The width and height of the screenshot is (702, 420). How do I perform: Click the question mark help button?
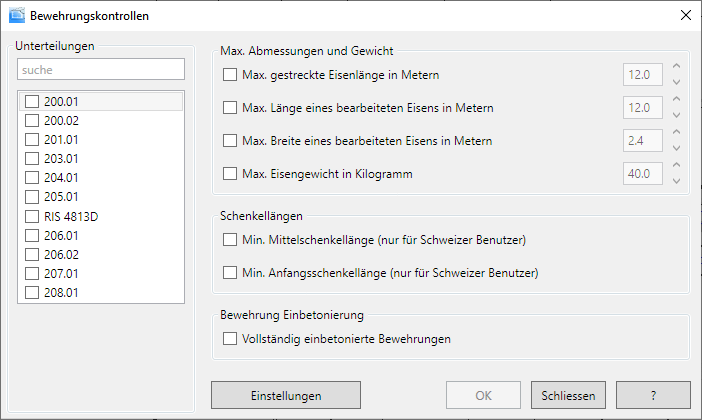[x=653, y=395]
